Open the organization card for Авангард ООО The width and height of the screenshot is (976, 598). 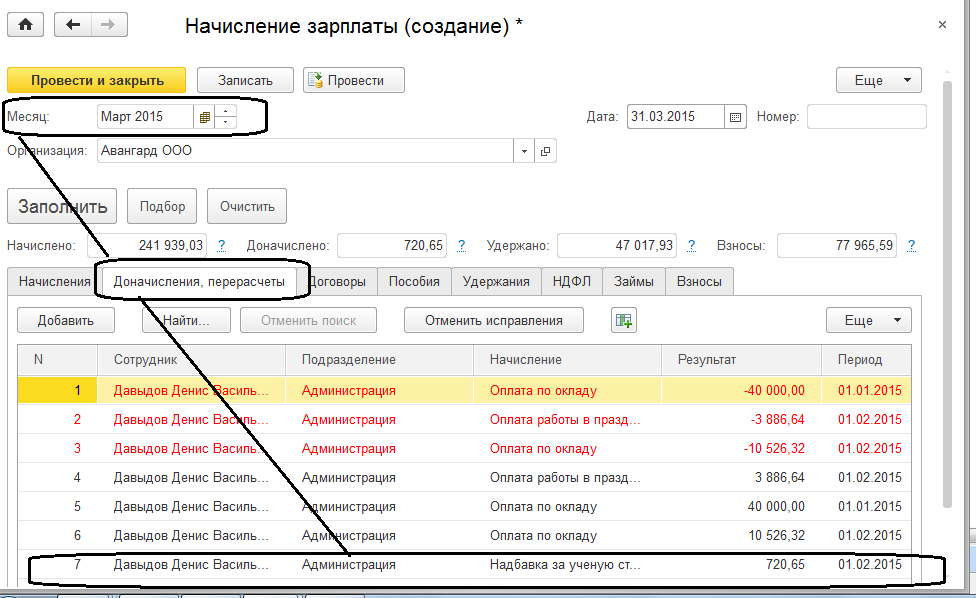click(545, 151)
